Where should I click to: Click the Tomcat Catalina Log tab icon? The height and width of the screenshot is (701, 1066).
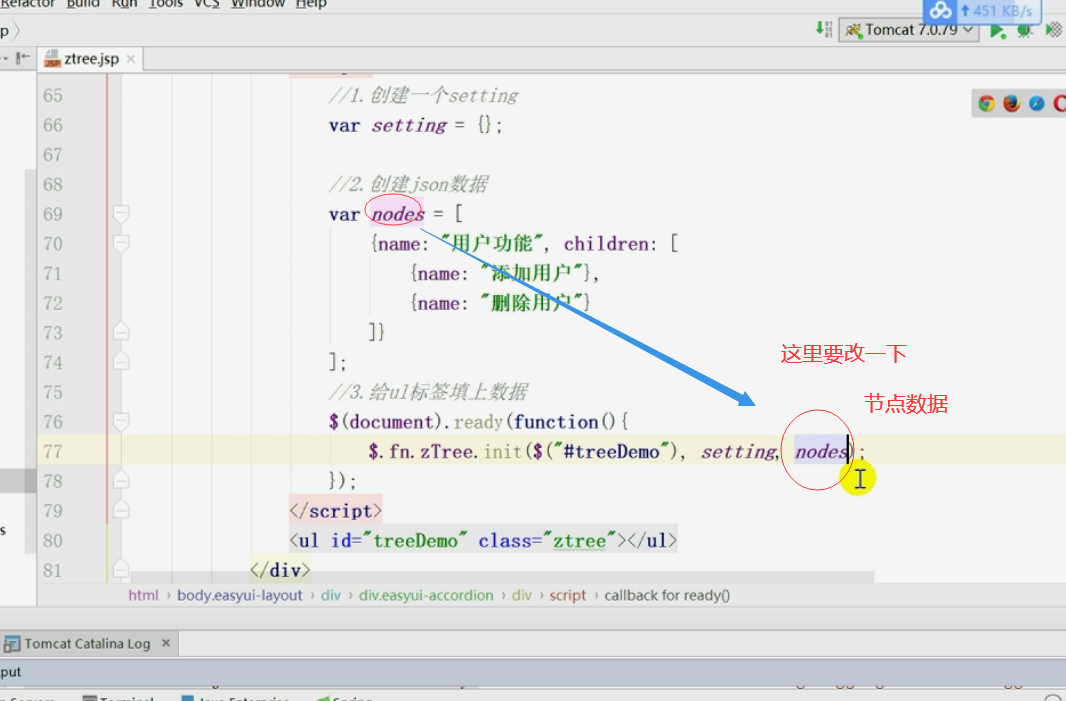pos(12,643)
